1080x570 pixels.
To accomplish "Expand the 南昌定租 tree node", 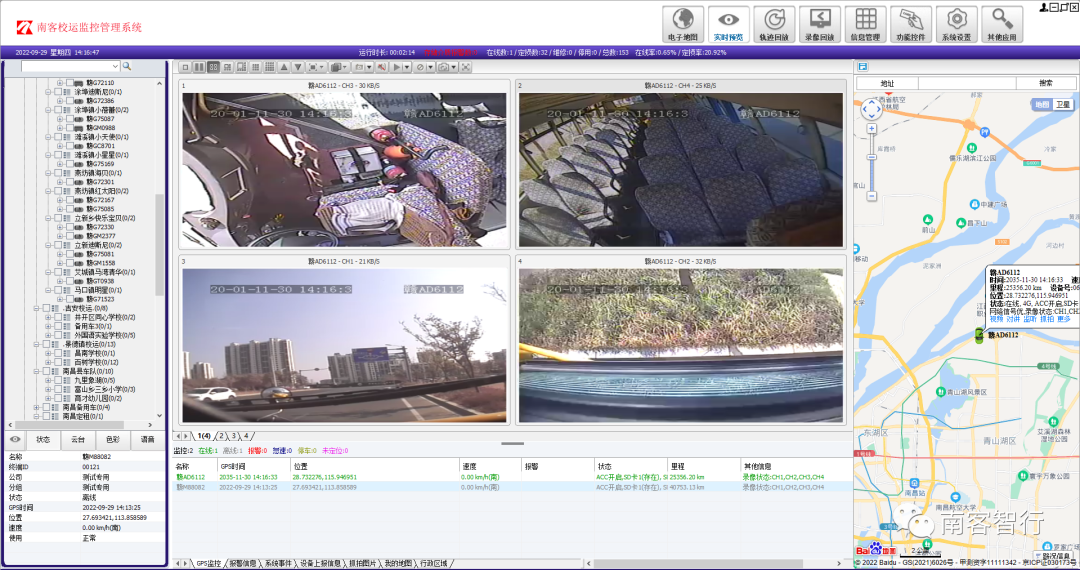I will tap(36, 416).
